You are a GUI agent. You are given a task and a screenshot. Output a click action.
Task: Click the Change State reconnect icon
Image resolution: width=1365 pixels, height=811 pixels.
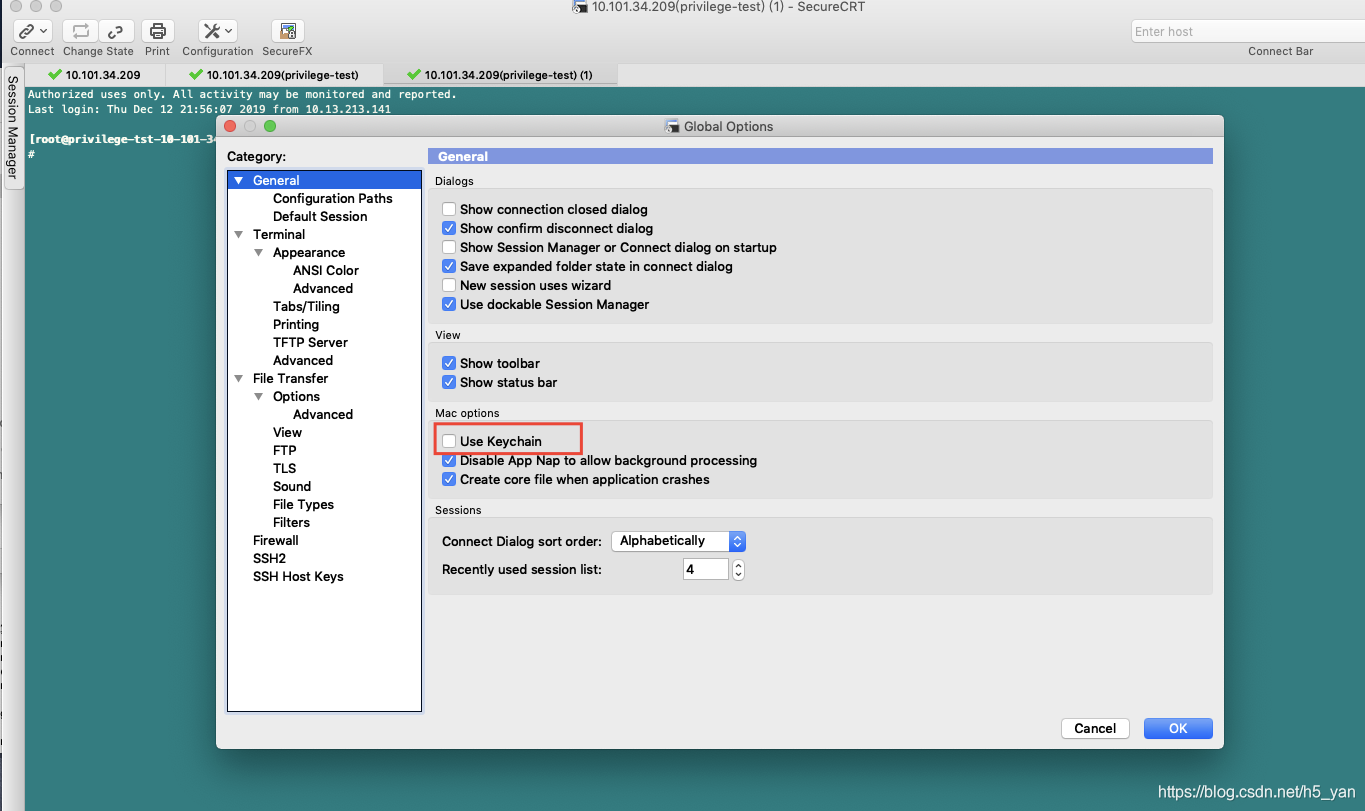pyautogui.click(x=81, y=31)
